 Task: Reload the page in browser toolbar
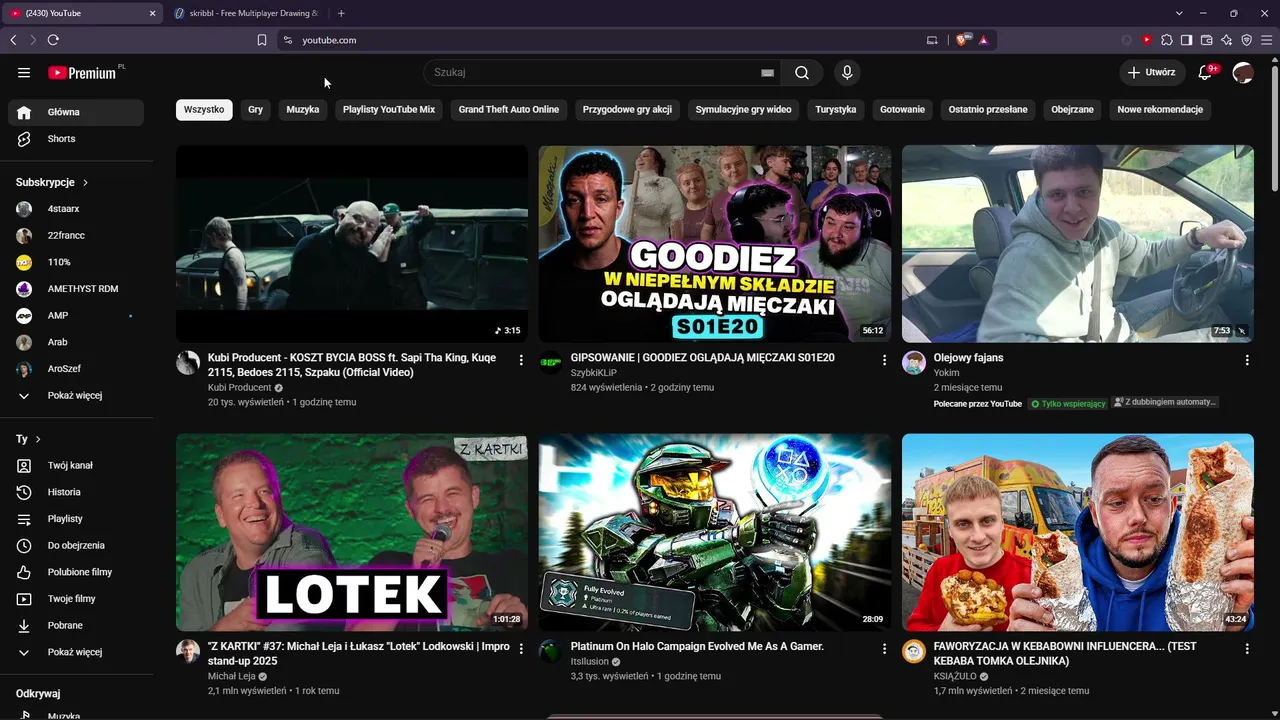click(x=53, y=40)
